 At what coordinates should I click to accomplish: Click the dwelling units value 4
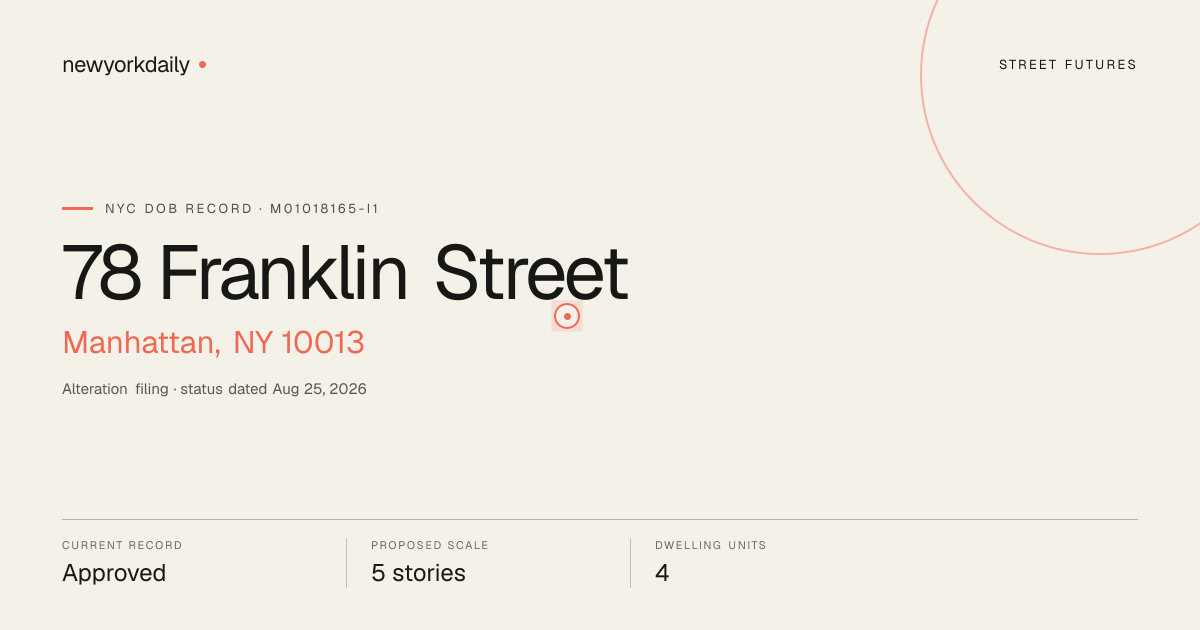(x=662, y=574)
